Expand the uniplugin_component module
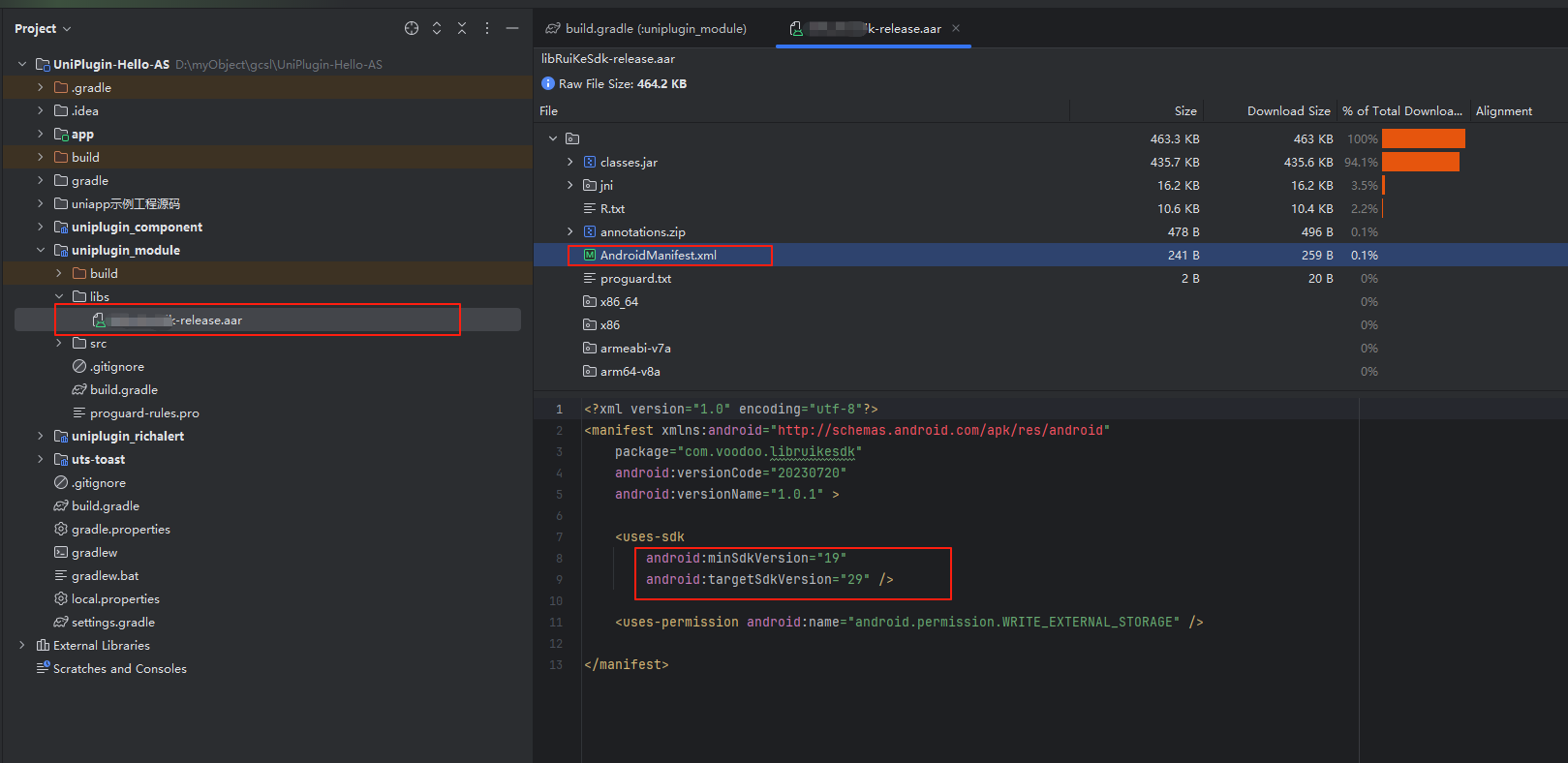 tap(41, 227)
